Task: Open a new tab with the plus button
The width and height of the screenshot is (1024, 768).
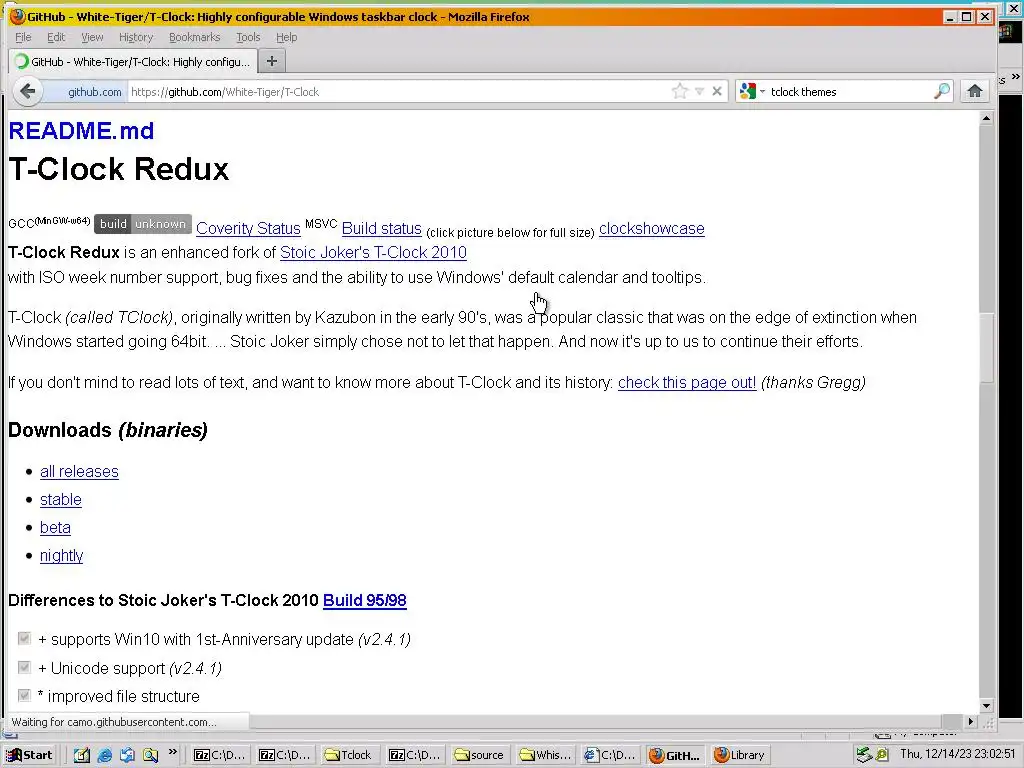Action: 272,61
